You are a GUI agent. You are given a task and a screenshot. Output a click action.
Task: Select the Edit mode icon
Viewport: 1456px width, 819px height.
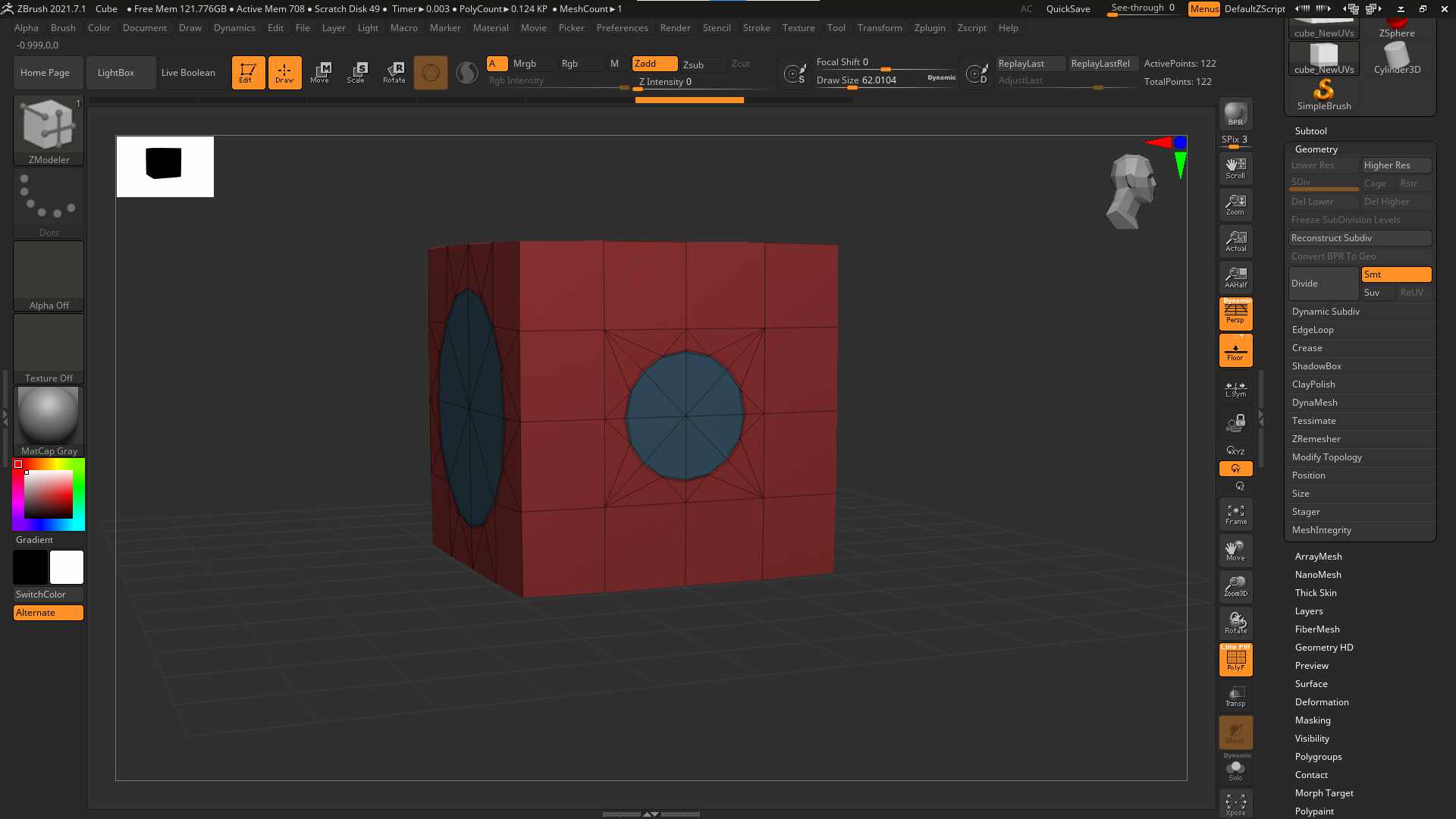(248, 73)
